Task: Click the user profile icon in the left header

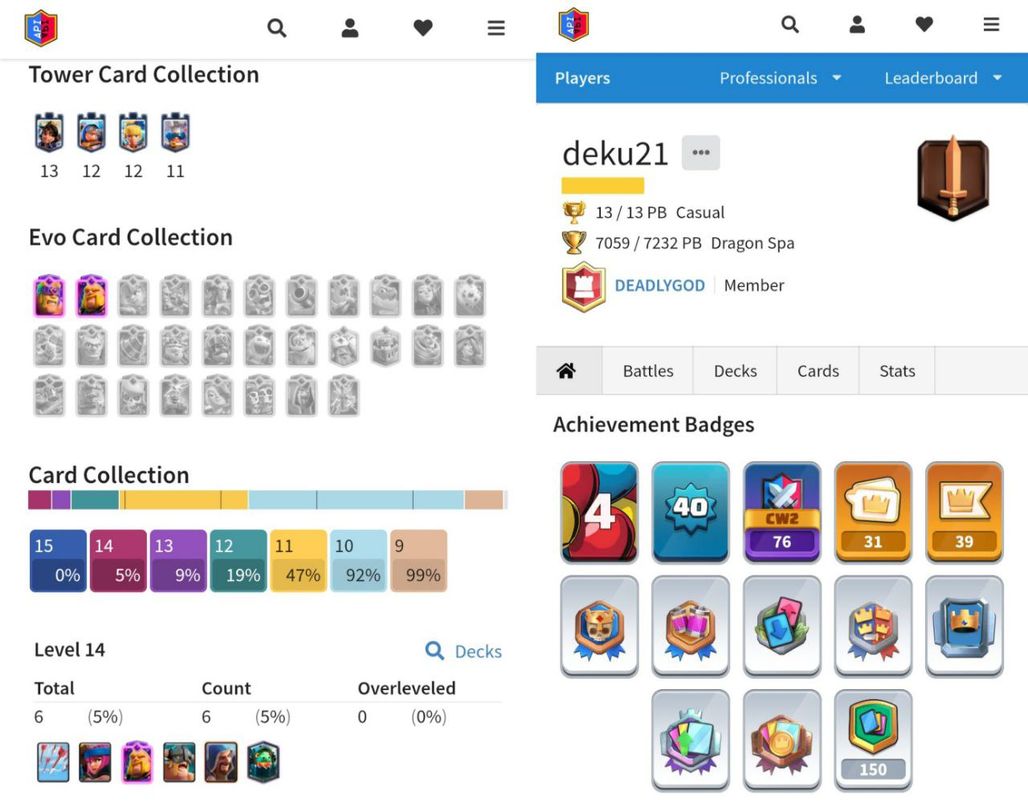Action: [x=350, y=28]
